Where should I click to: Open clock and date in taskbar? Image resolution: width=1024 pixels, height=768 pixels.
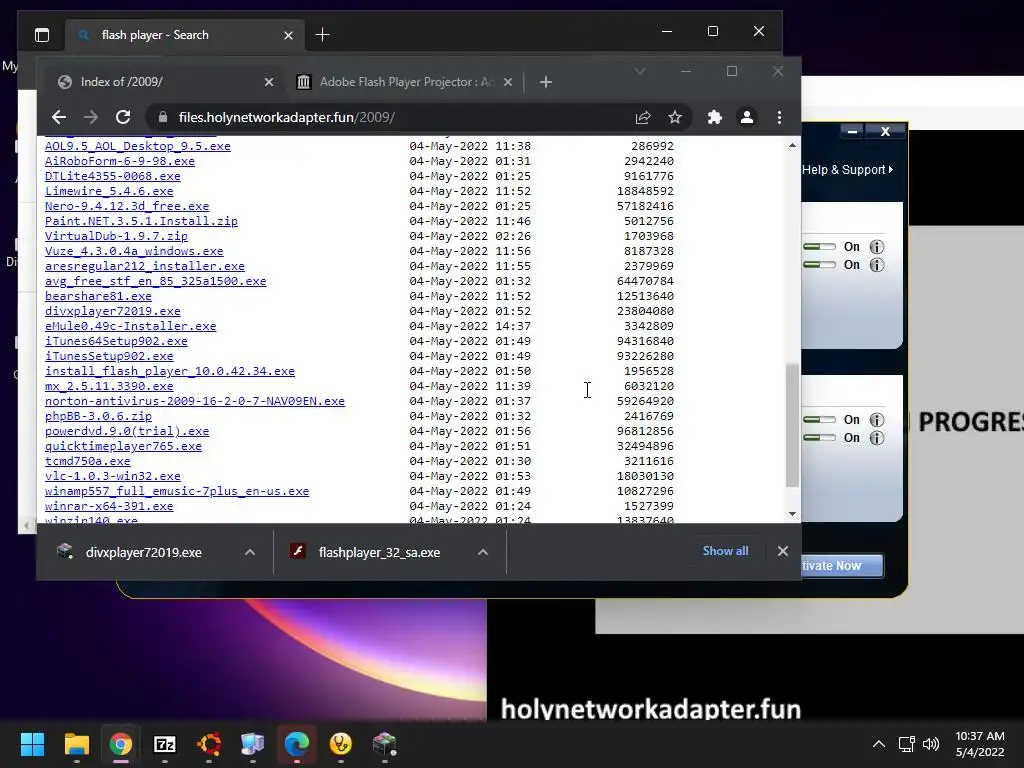(980, 744)
